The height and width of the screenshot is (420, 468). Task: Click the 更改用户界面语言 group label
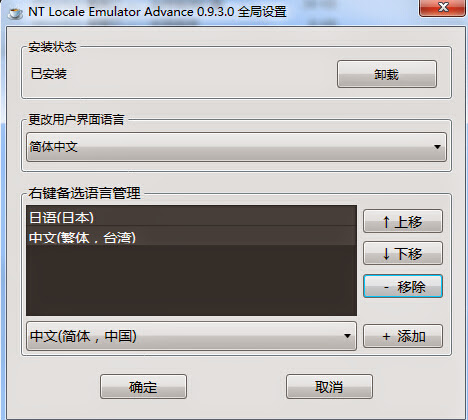[76, 119]
